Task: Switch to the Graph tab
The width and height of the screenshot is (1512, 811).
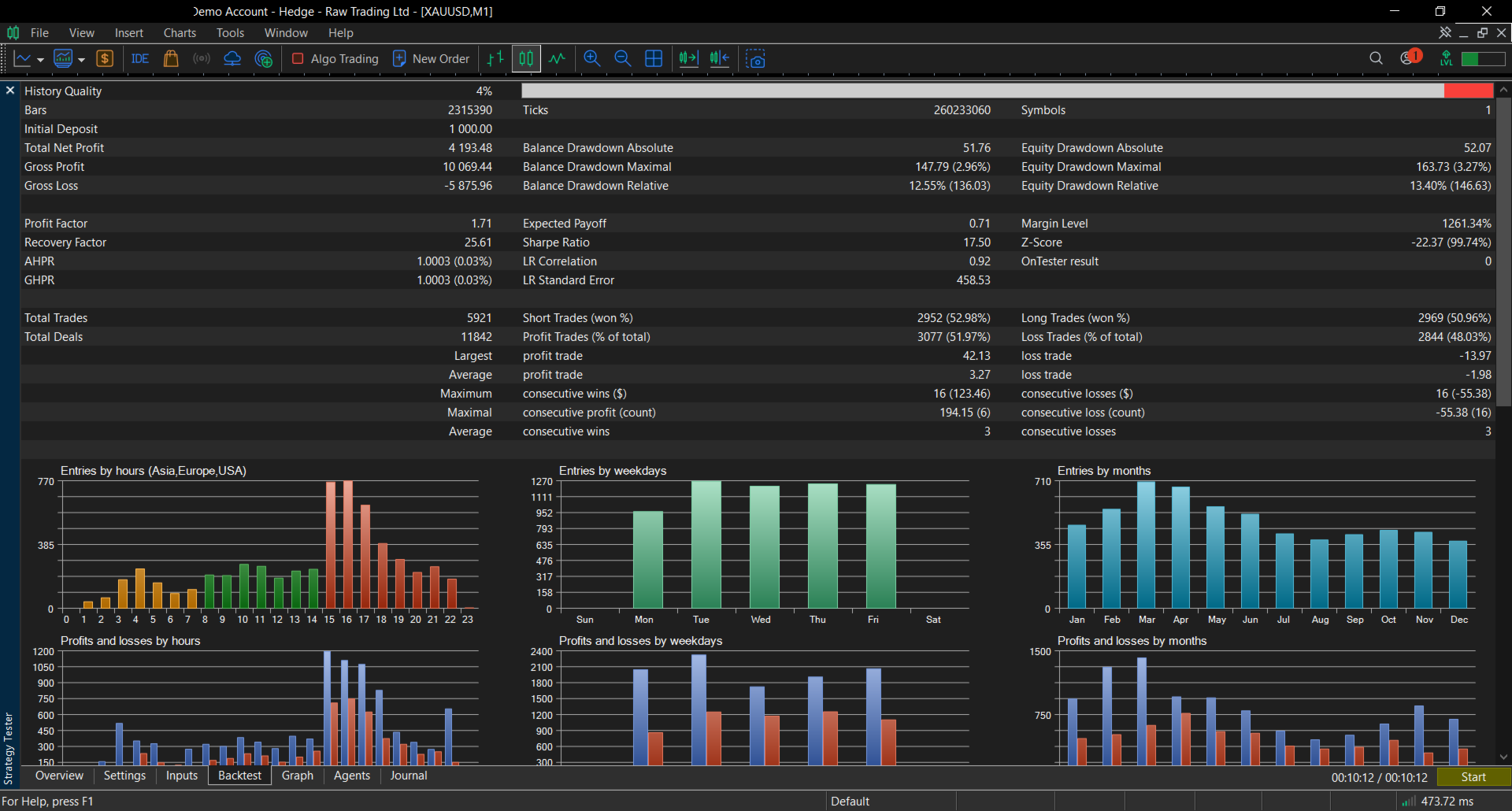Action: (298, 776)
